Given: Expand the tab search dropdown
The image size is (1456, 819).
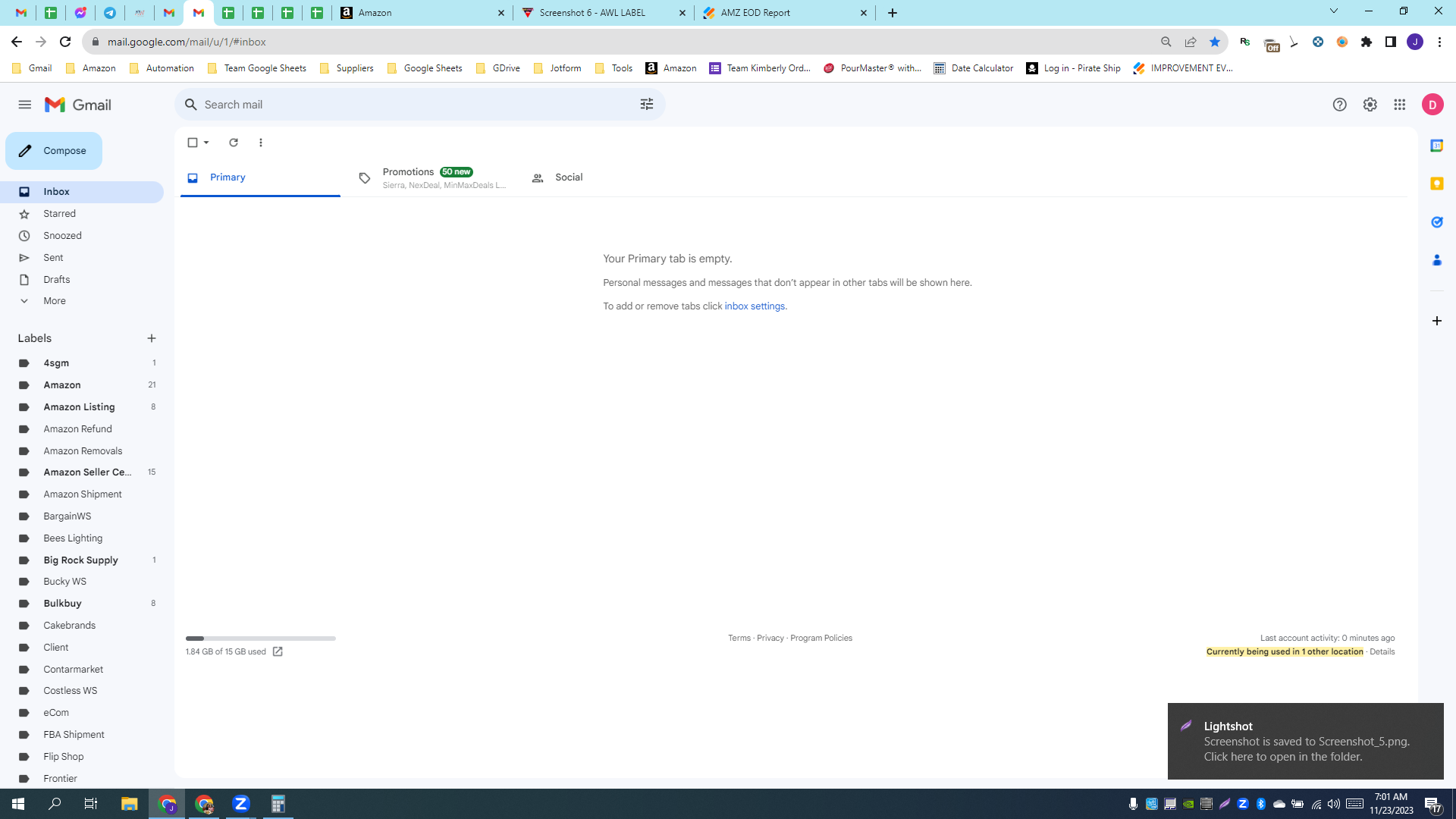Looking at the screenshot, I should click(x=1334, y=11).
